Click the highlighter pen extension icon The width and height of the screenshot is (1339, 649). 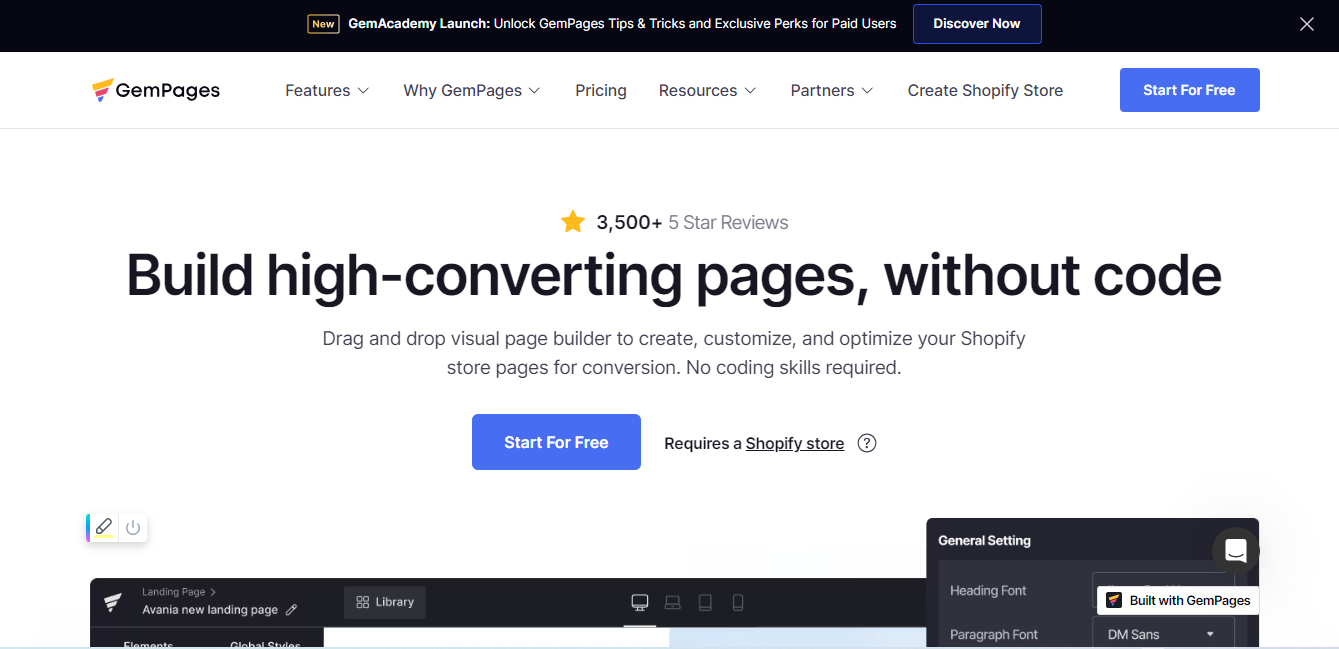[x=104, y=527]
